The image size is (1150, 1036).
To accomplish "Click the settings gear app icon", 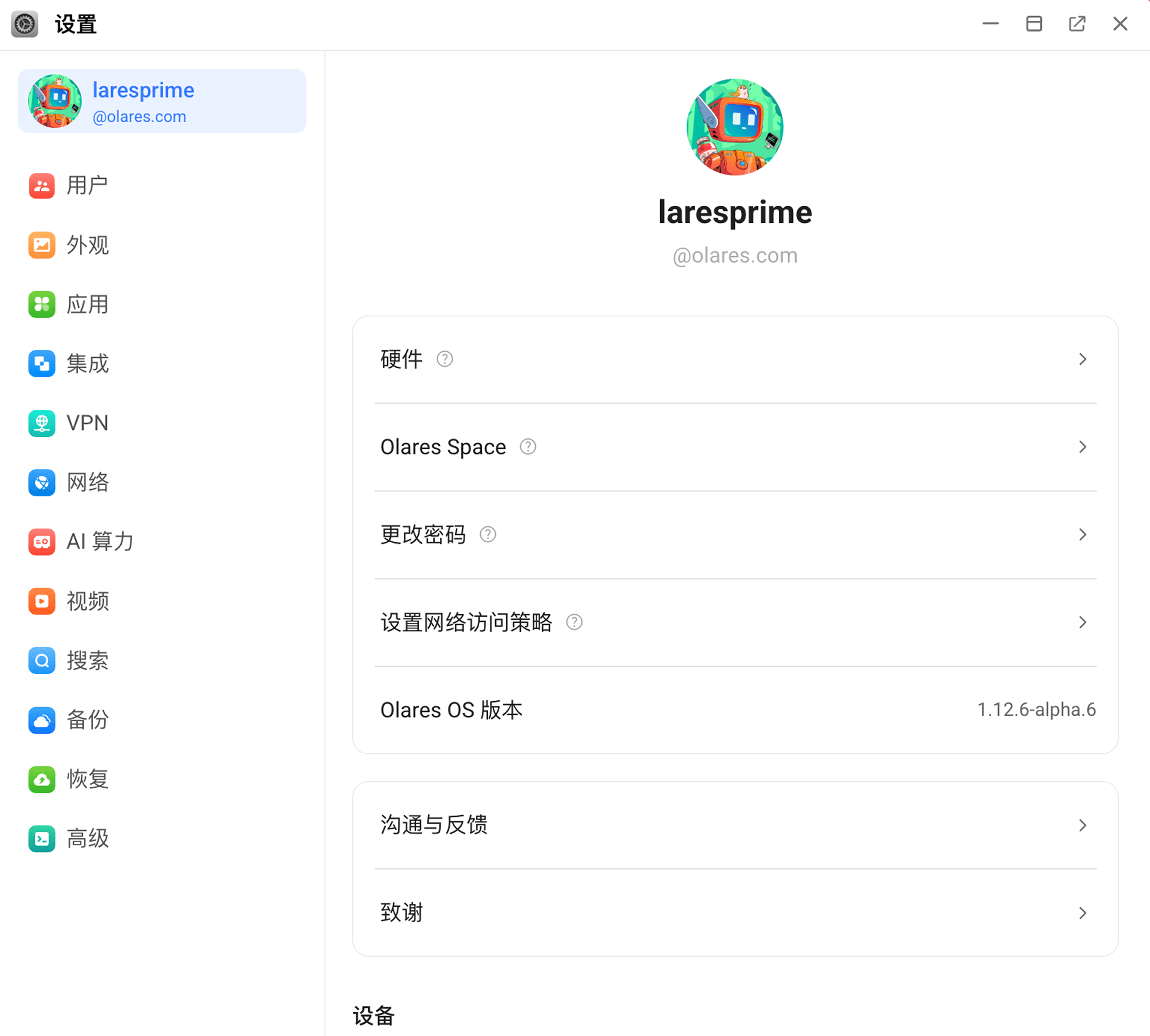I will (25, 25).
